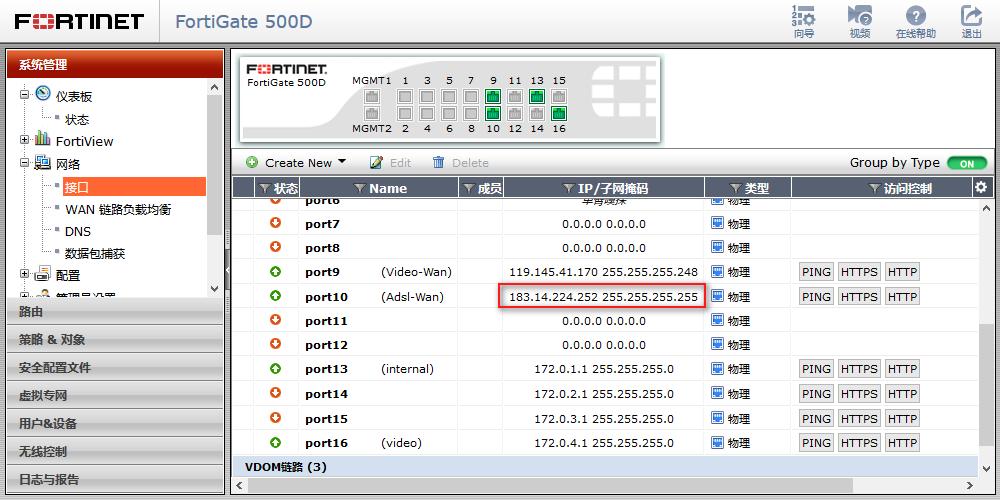1000x500 pixels.
Task: Open the 策略 & 对象 menu section
Action: tap(115, 339)
